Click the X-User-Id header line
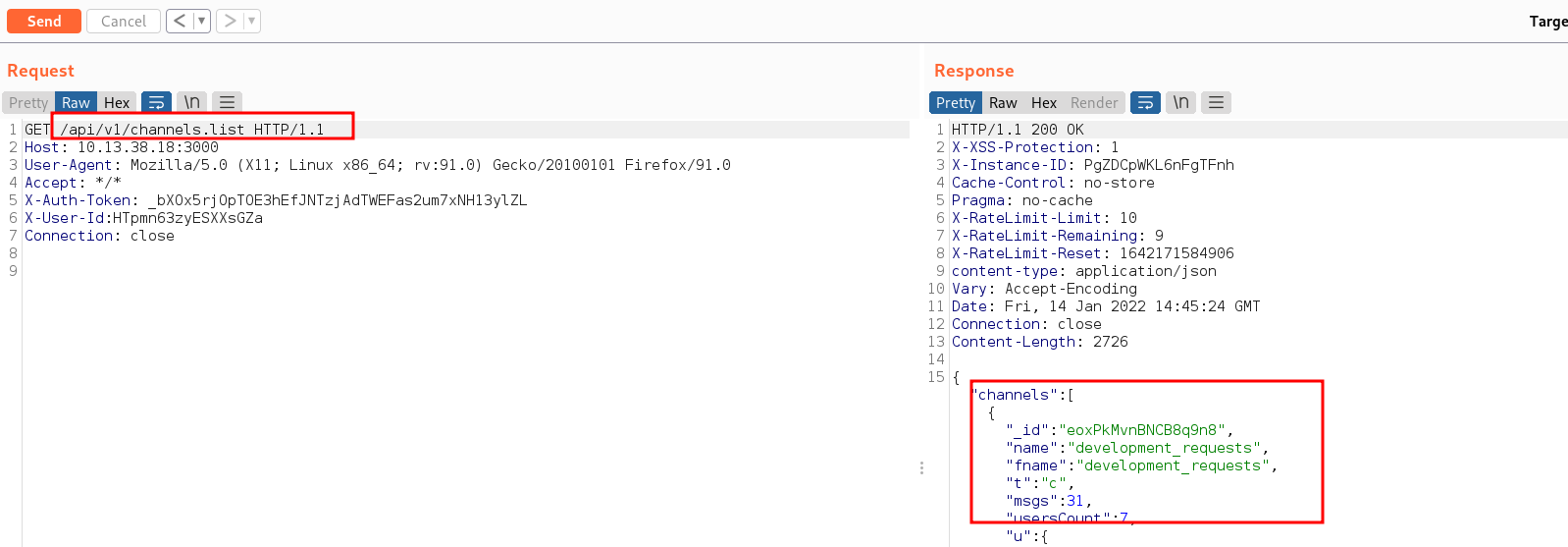The width and height of the screenshot is (1568, 547). [x=143, y=218]
